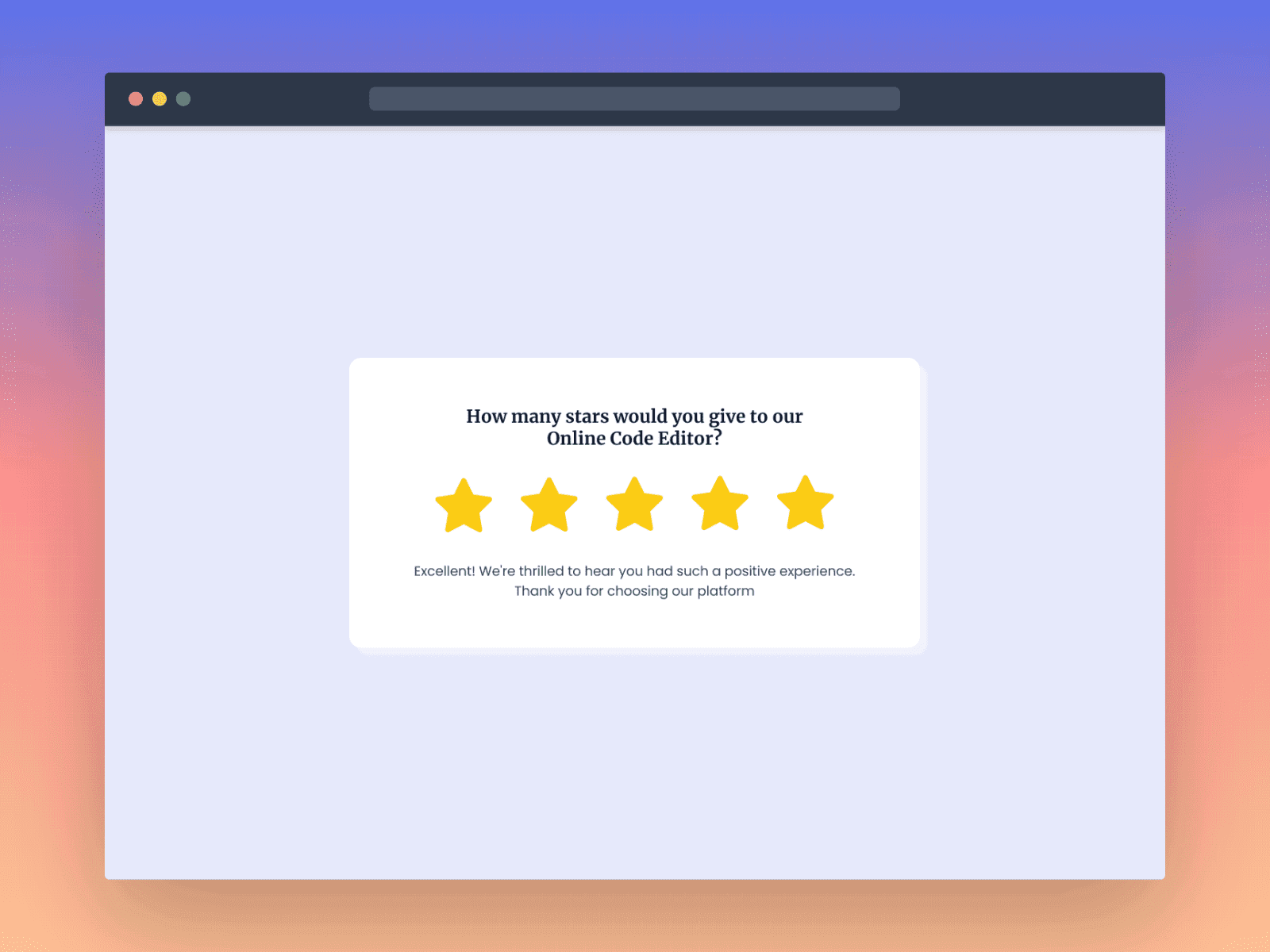The image size is (1270, 952).
Task: Click "positive experience" in the feedback text
Action: (789, 571)
